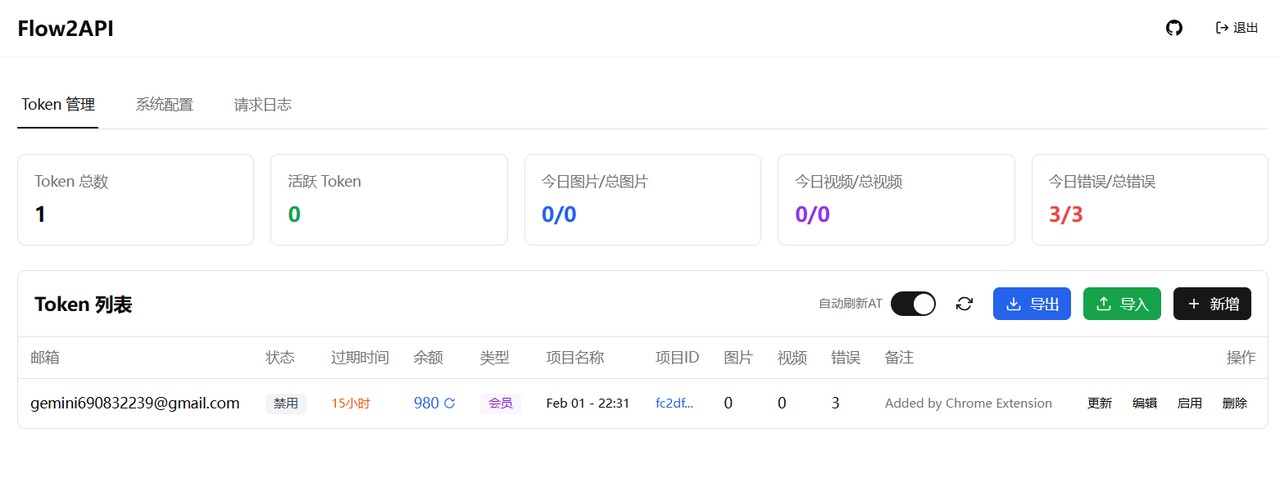This screenshot has height=478, width=1280.
Task: Click the 15小时 expiry value
Action: tap(351, 403)
